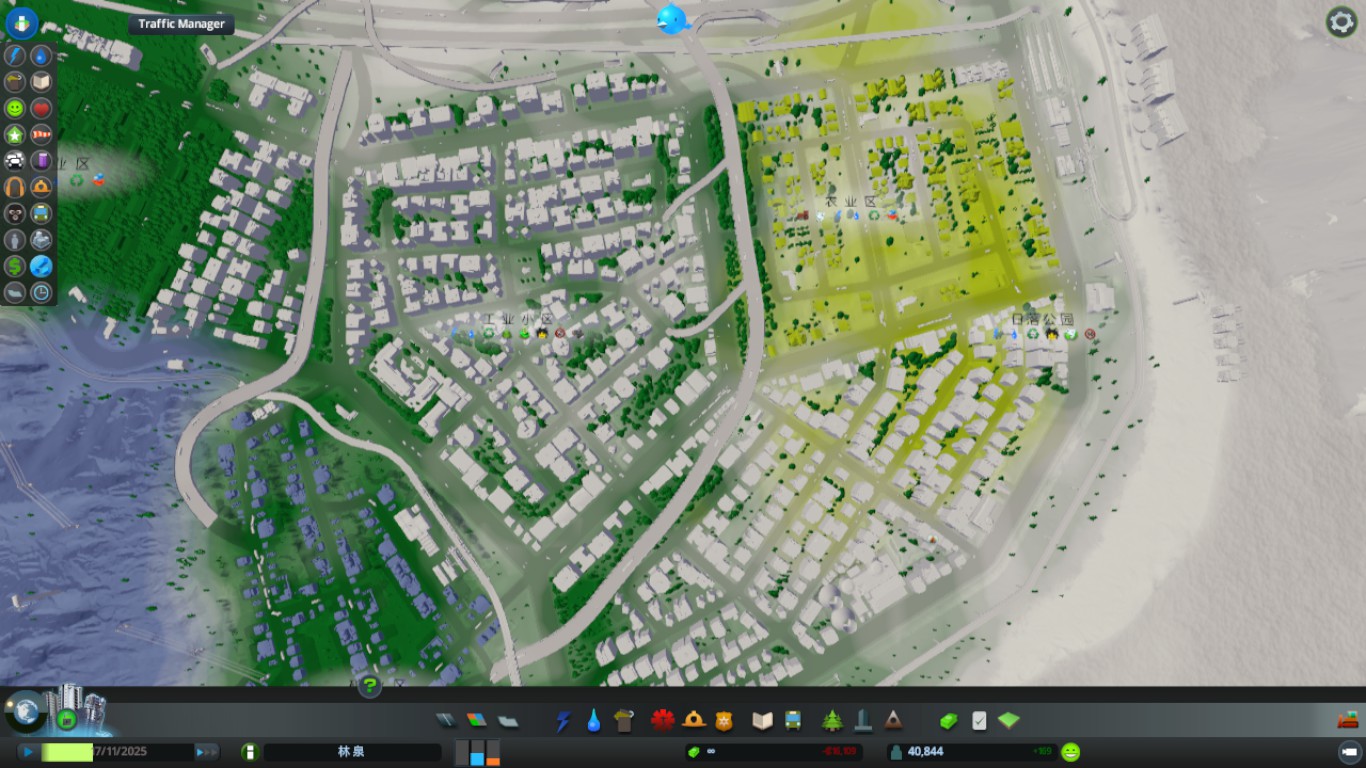The image size is (1366, 768).
Task: Select the 农业区 district label
Action: (850, 201)
